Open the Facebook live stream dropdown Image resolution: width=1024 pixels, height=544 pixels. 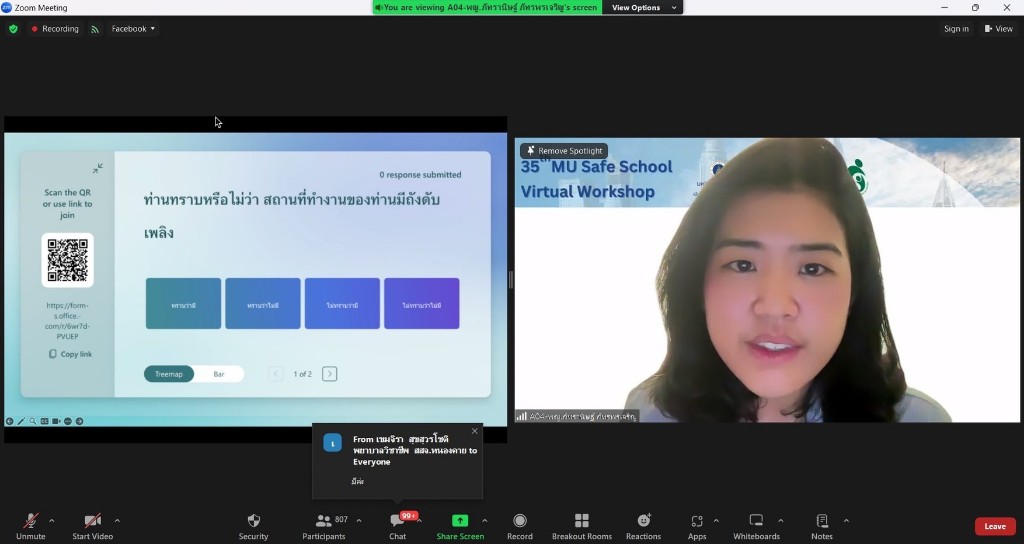(x=133, y=29)
